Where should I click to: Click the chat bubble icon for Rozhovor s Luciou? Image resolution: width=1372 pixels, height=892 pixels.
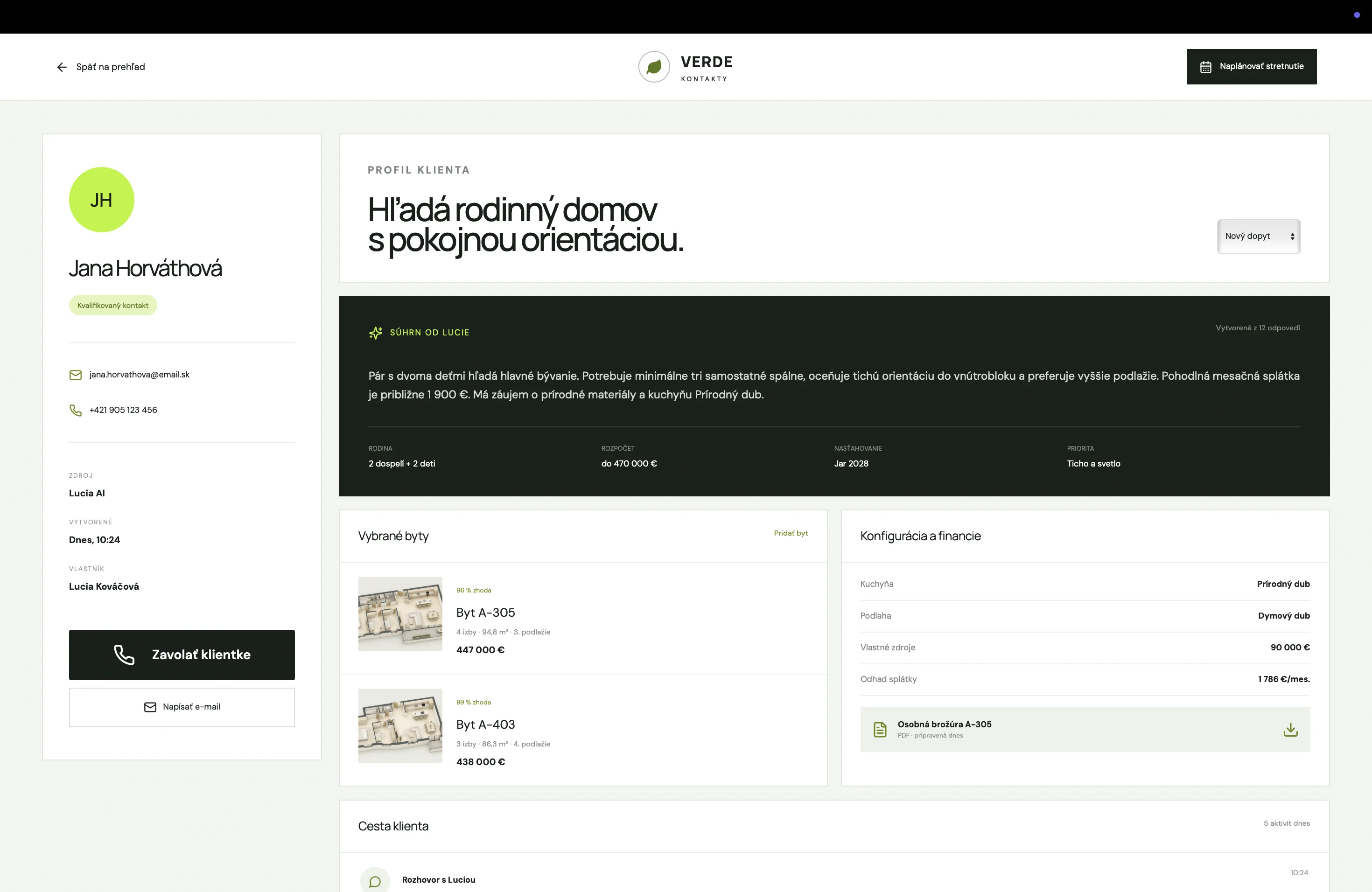coord(375,881)
